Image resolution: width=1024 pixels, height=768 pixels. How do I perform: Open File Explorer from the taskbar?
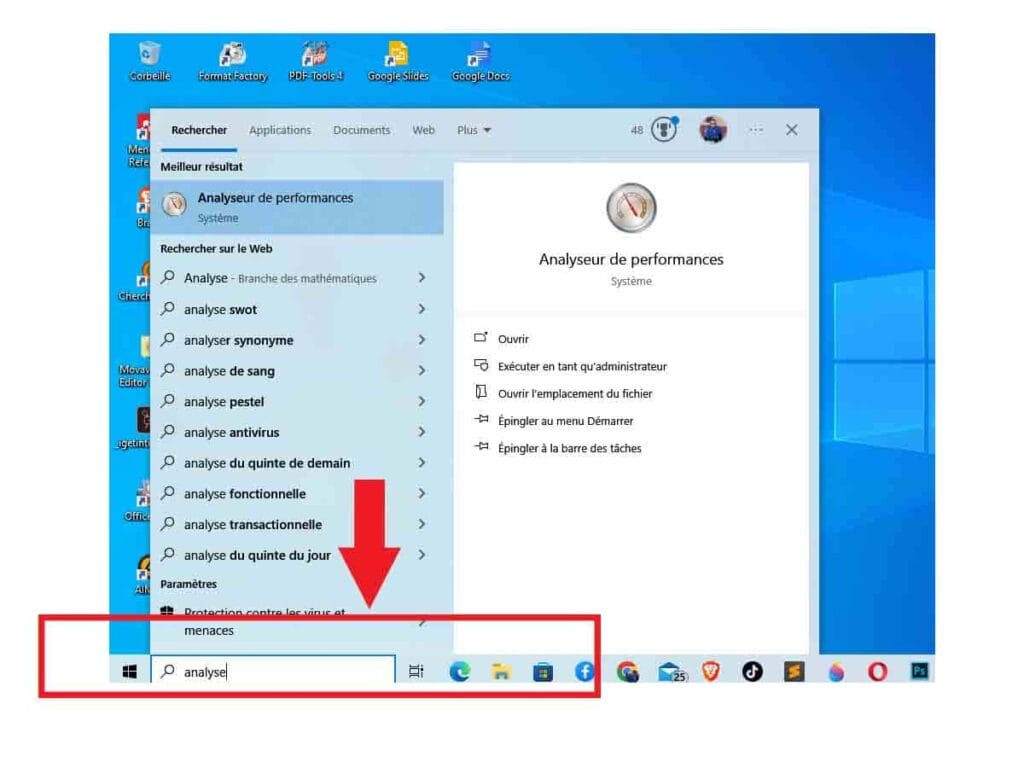pyautogui.click(x=501, y=673)
